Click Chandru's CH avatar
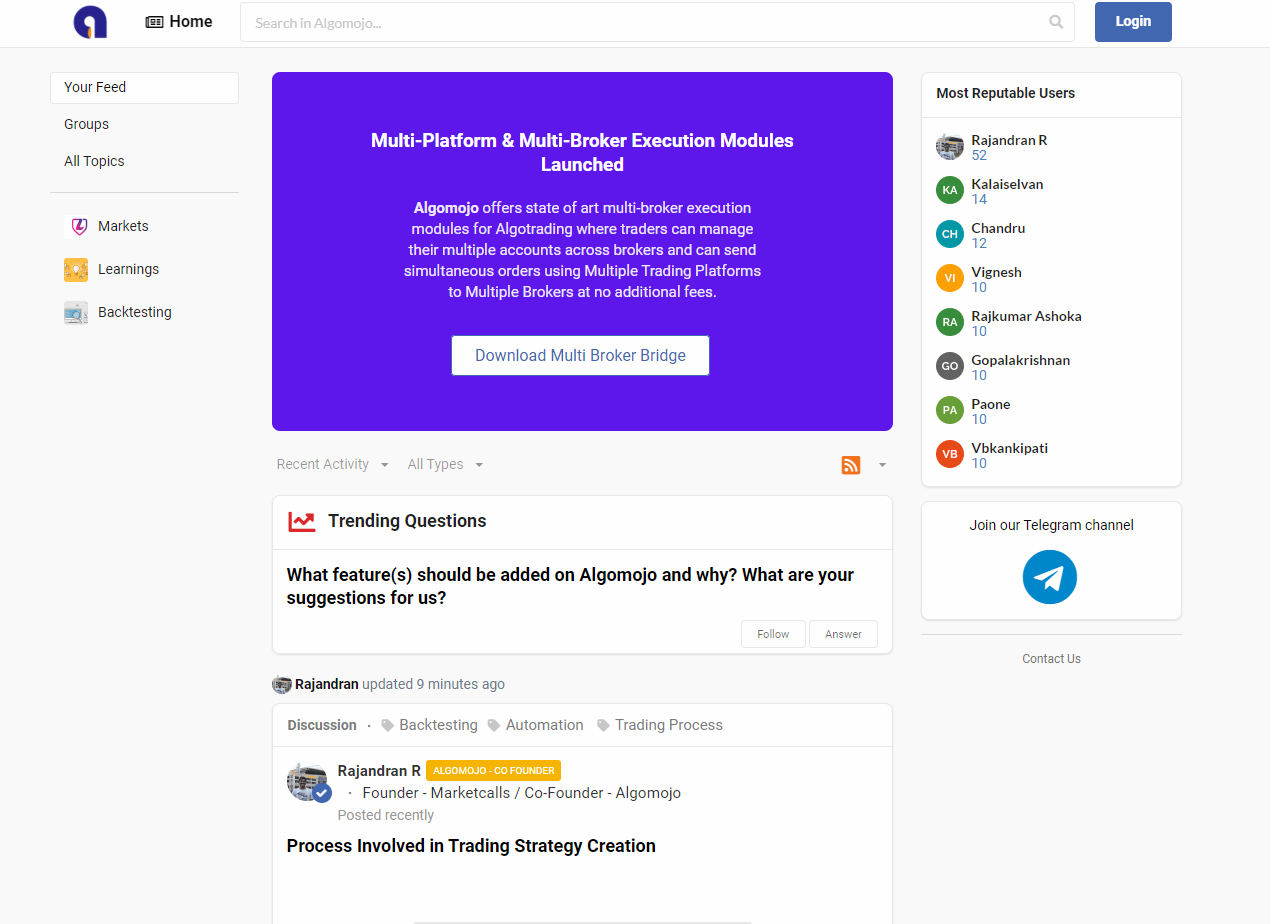 pos(950,234)
